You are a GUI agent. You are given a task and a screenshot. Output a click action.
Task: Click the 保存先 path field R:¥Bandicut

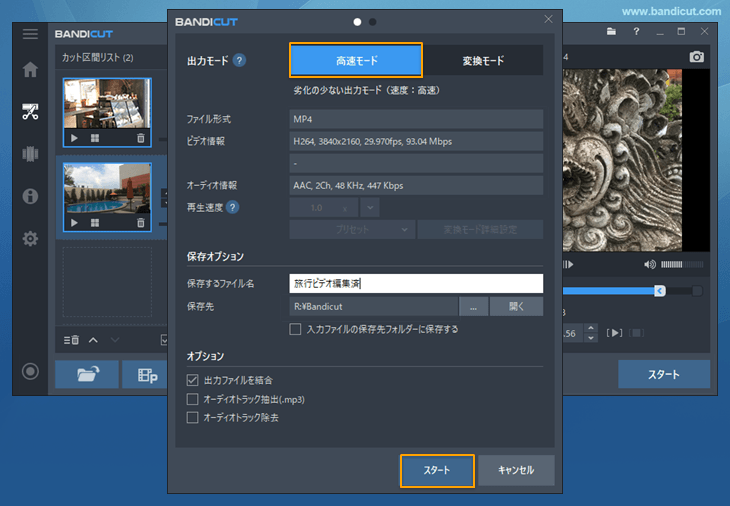(x=373, y=306)
